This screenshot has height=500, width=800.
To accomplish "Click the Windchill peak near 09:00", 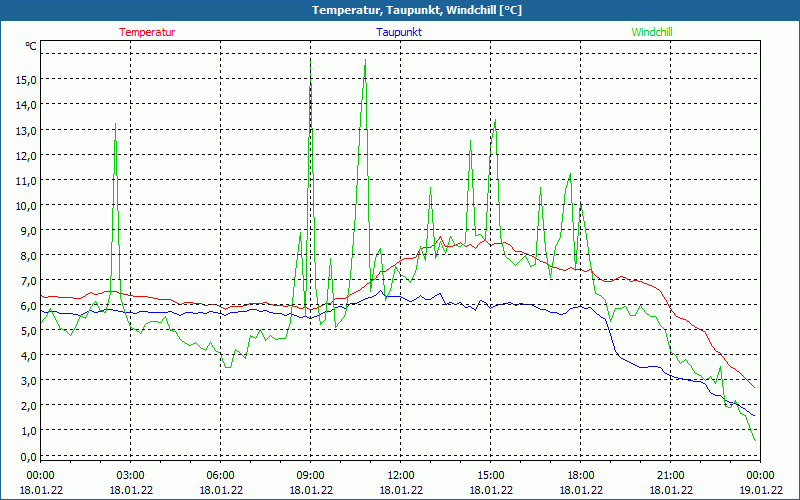I will pyautogui.click(x=311, y=61).
